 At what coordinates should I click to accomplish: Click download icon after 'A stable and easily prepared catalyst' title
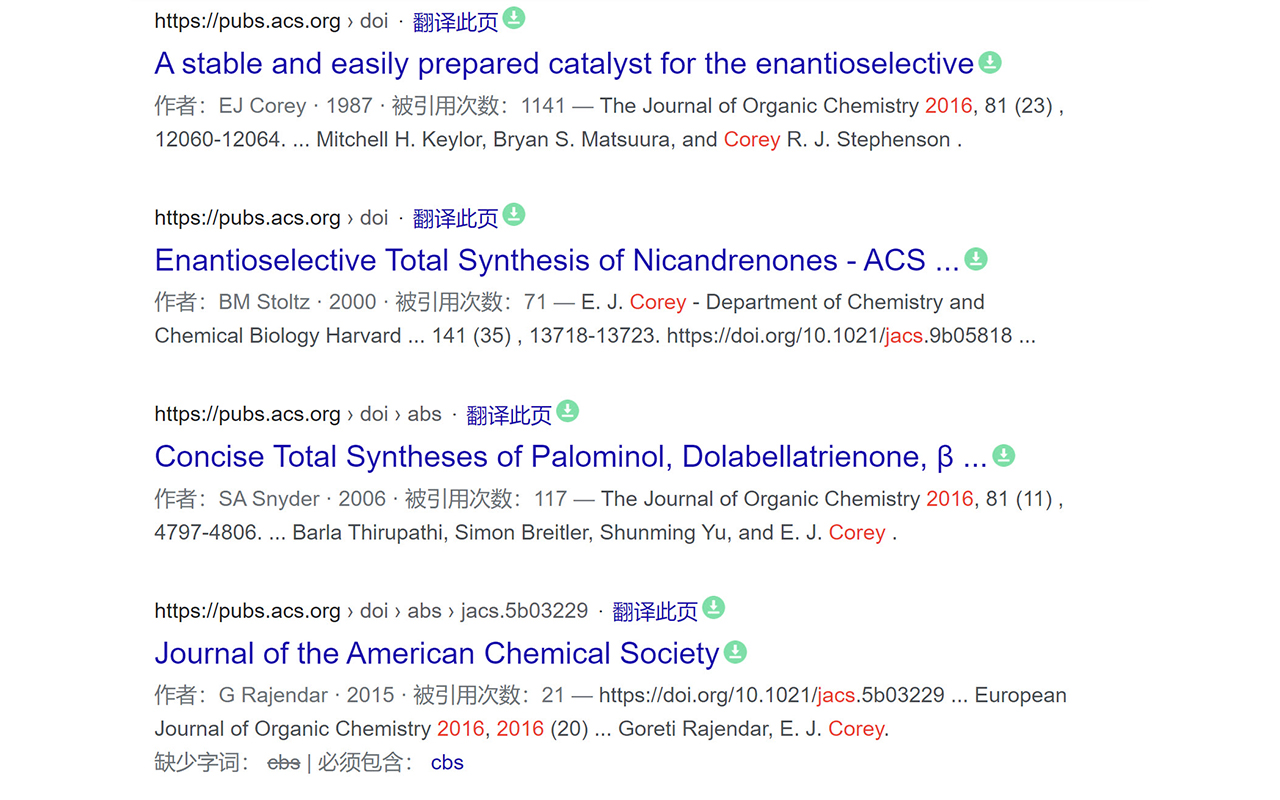point(990,63)
